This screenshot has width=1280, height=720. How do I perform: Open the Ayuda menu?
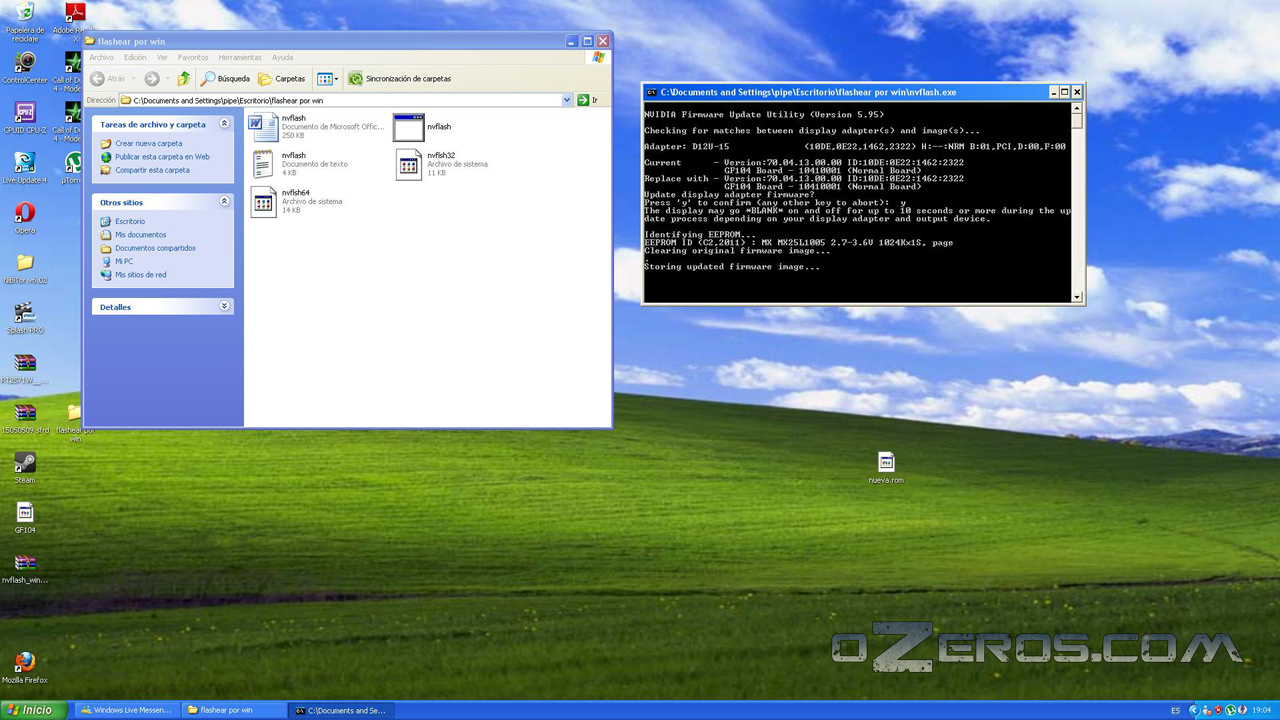283,58
